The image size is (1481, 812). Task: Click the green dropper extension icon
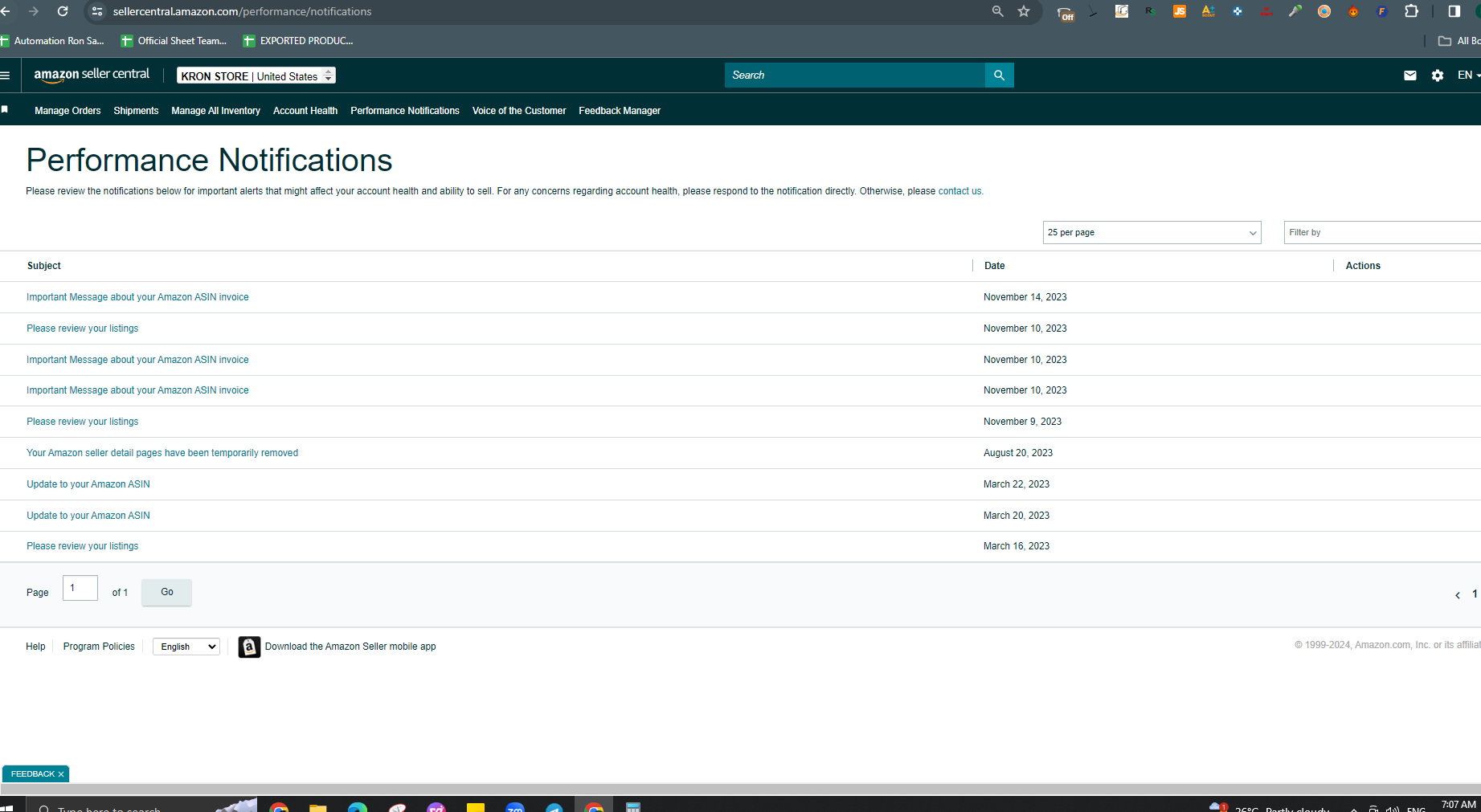pyautogui.click(x=1295, y=11)
